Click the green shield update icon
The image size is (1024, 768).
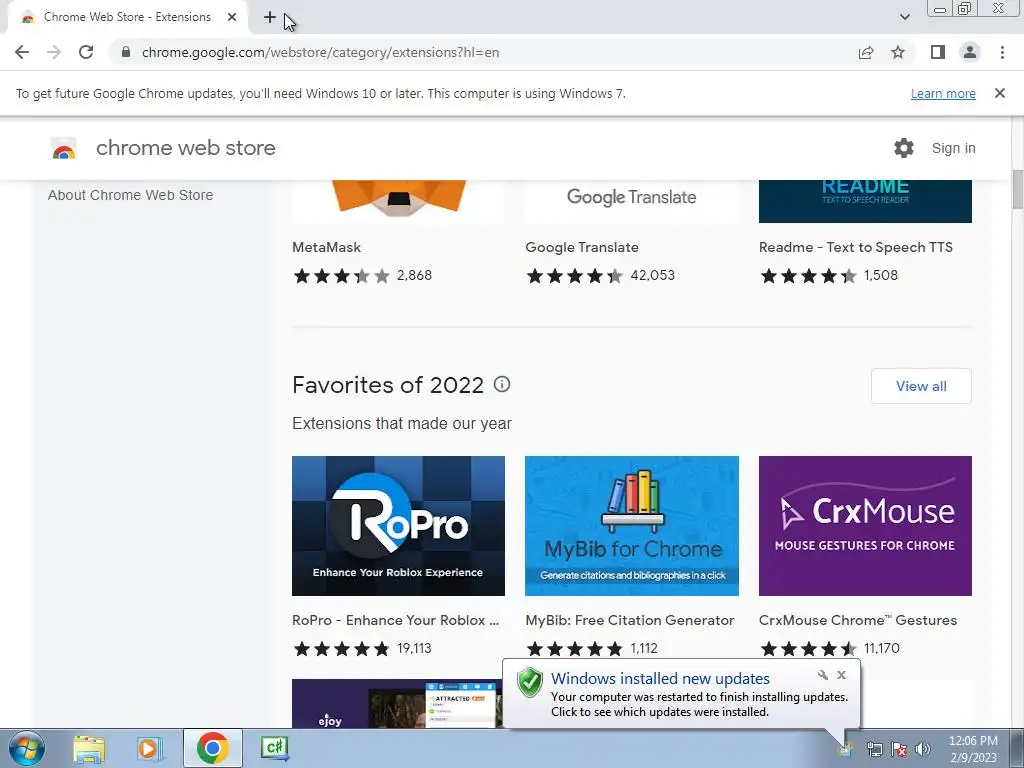click(530, 682)
